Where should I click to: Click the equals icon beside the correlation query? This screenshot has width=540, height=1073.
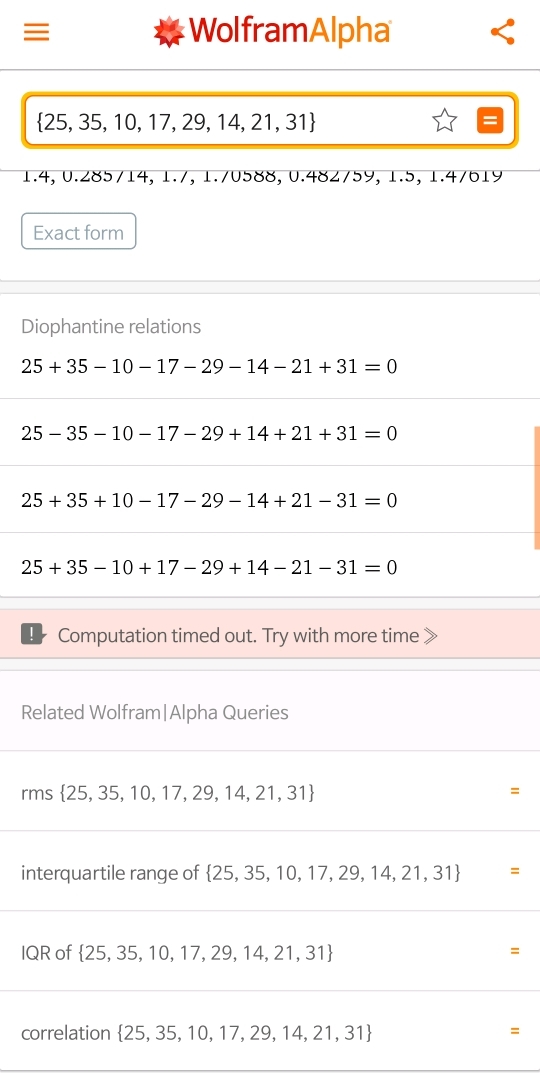point(515,1031)
